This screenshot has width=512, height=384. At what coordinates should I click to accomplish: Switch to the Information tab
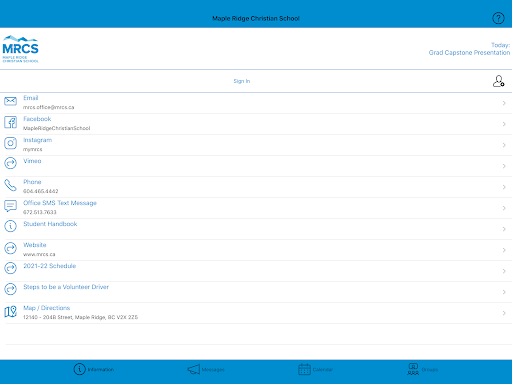tap(94, 369)
